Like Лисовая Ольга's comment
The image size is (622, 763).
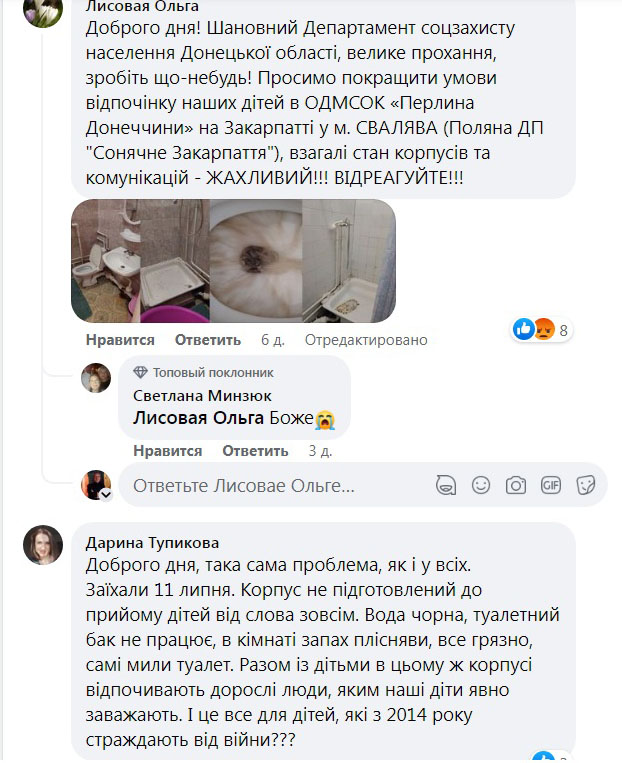(x=120, y=340)
